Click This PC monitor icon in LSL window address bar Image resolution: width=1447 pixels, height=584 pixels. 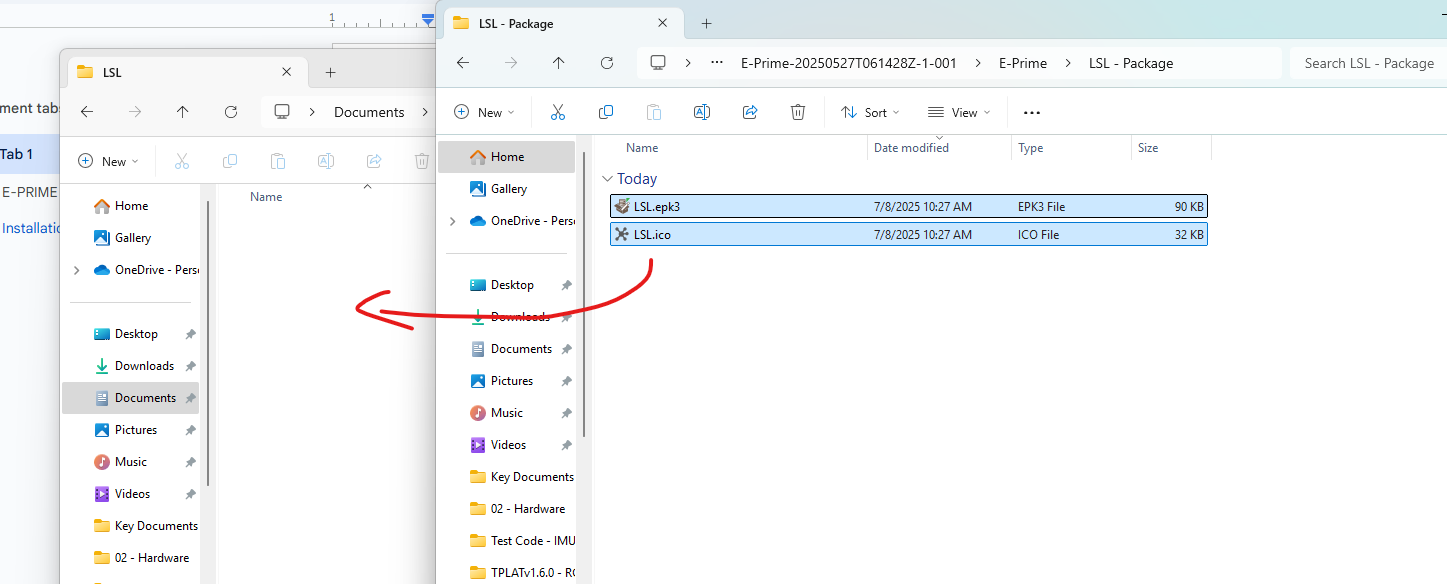tap(283, 112)
